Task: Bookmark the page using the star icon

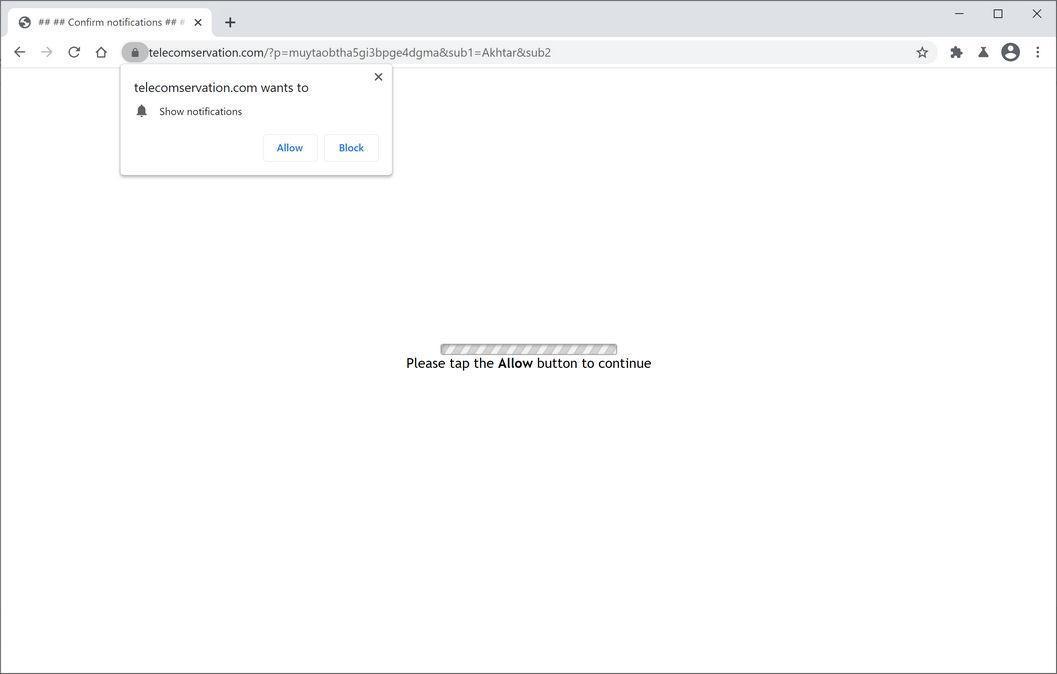Action: (921, 52)
